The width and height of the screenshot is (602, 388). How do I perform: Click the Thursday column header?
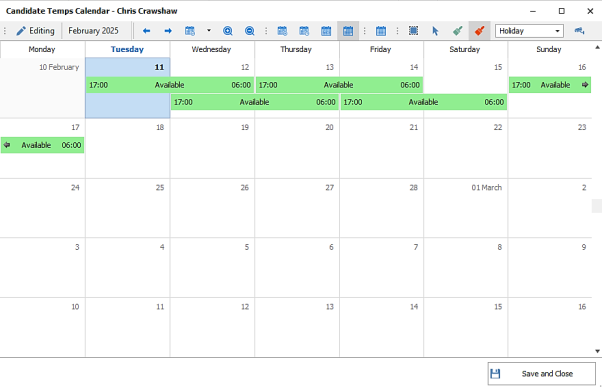296,49
